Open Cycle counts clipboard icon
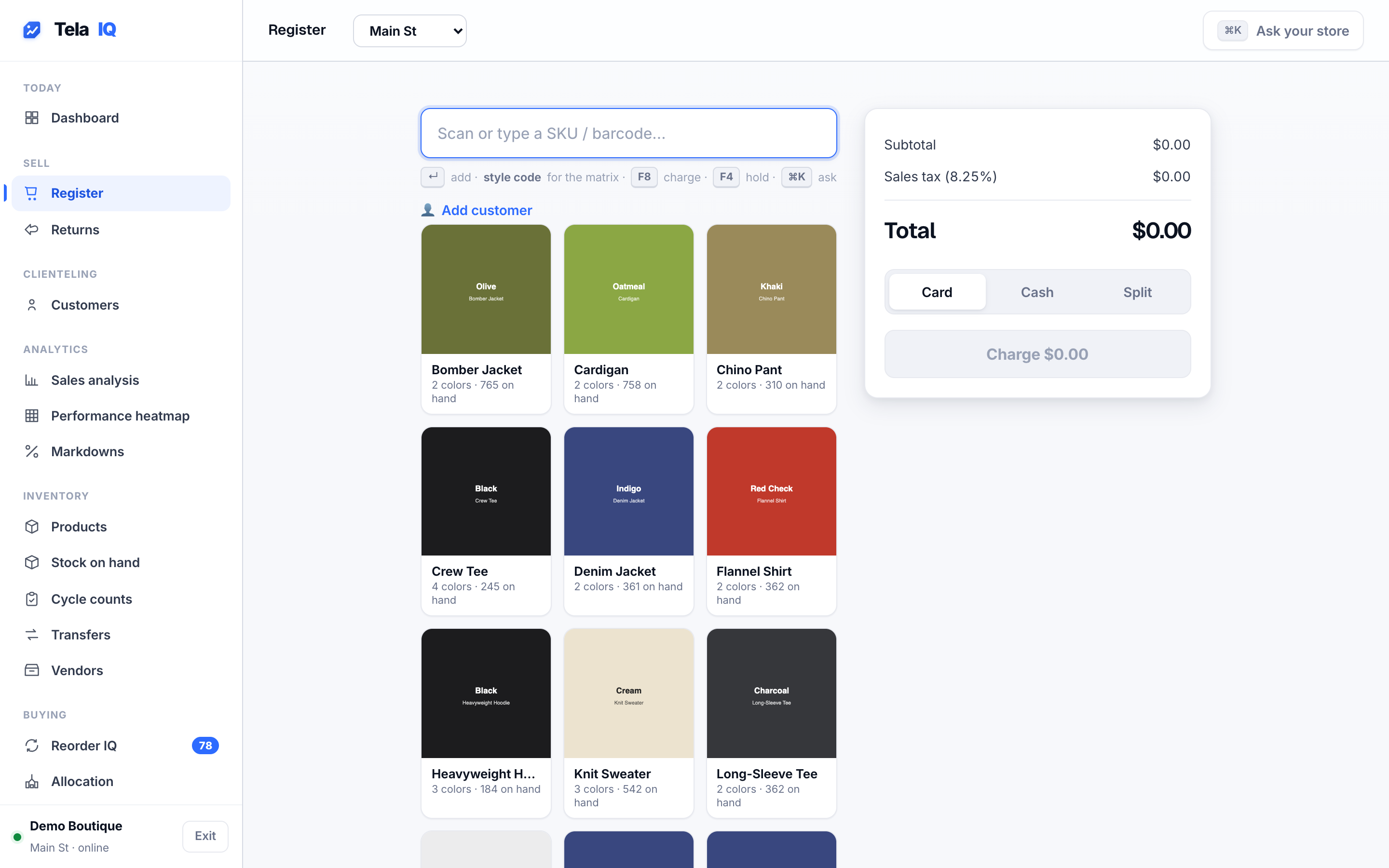Viewport: 1389px width, 868px height. (x=31, y=599)
